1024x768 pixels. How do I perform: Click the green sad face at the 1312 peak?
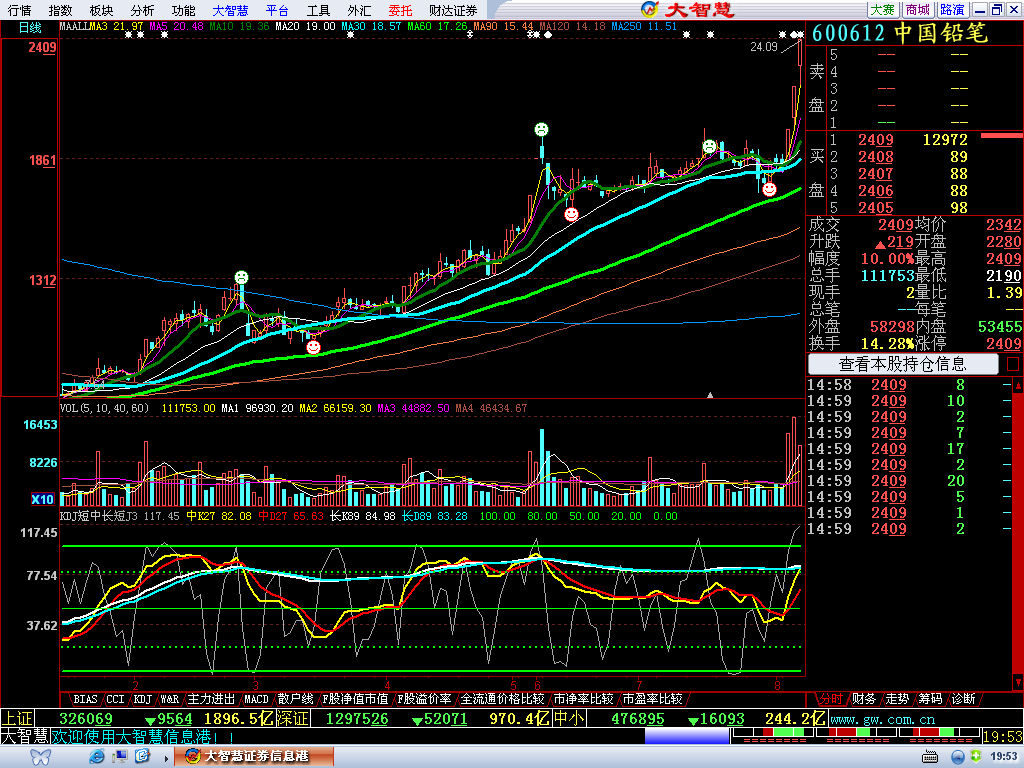(x=242, y=278)
